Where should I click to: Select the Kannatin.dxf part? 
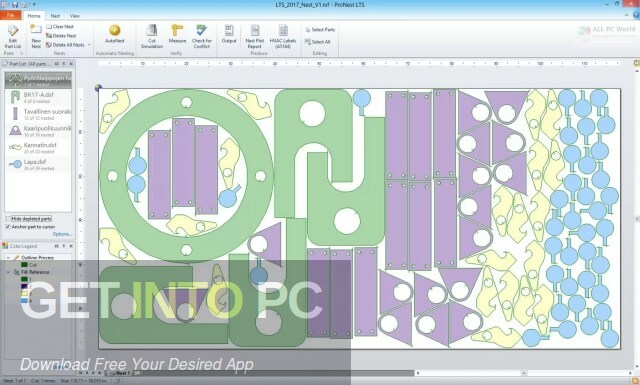38,148
